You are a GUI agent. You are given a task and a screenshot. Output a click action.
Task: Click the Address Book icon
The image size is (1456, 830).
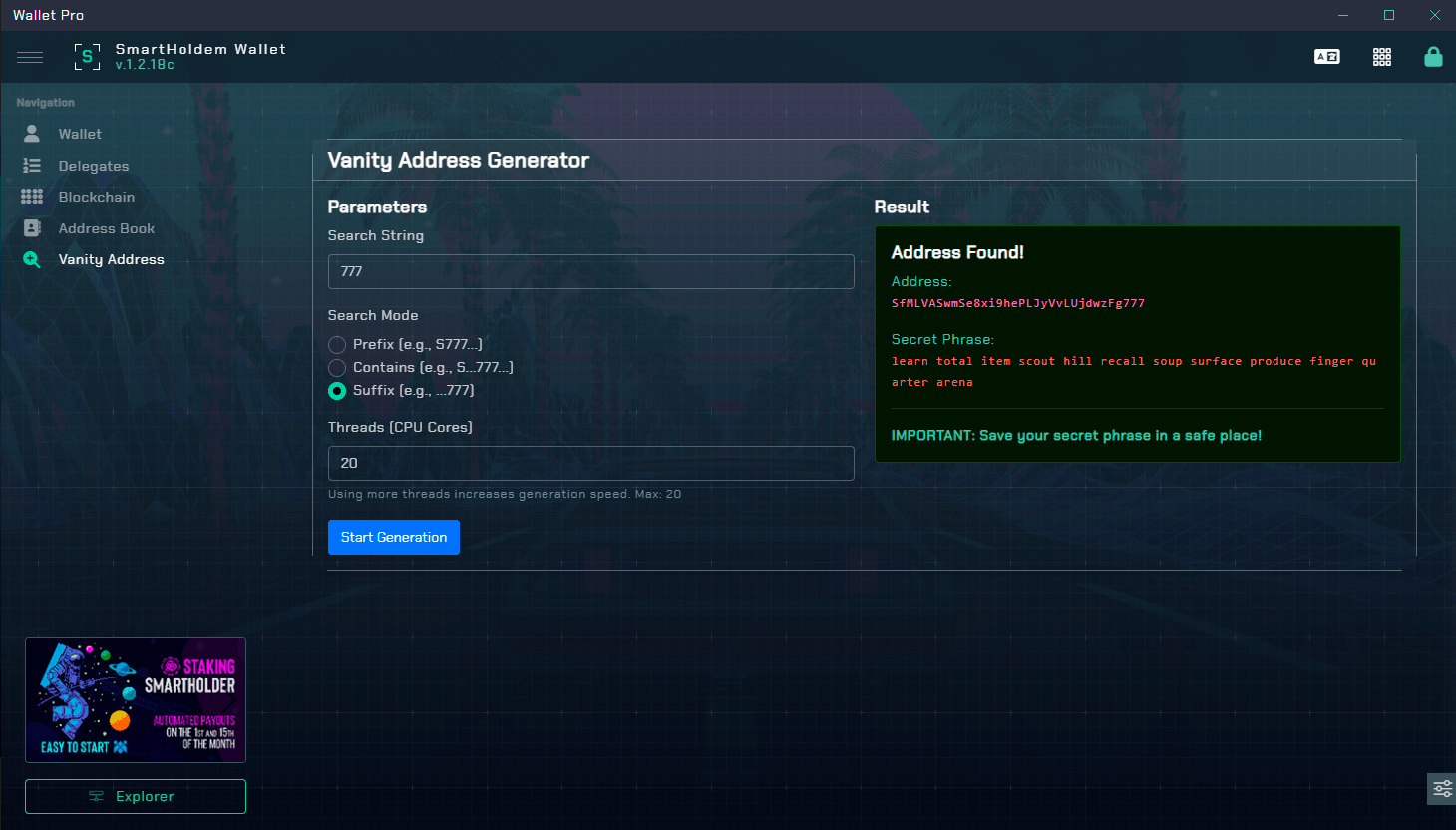click(32, 228)
